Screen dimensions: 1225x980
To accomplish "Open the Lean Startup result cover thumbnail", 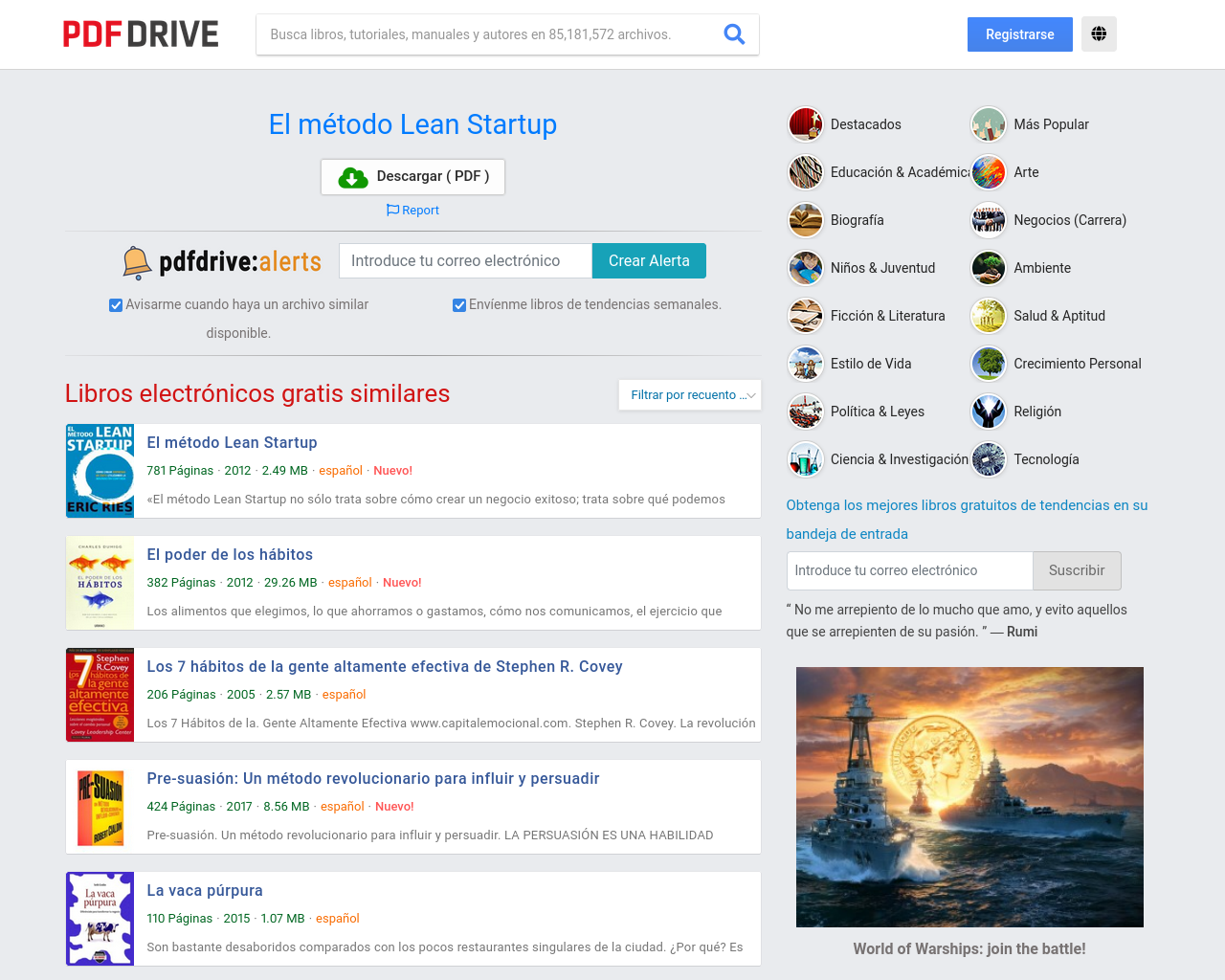I will click(x=100, y=471).
